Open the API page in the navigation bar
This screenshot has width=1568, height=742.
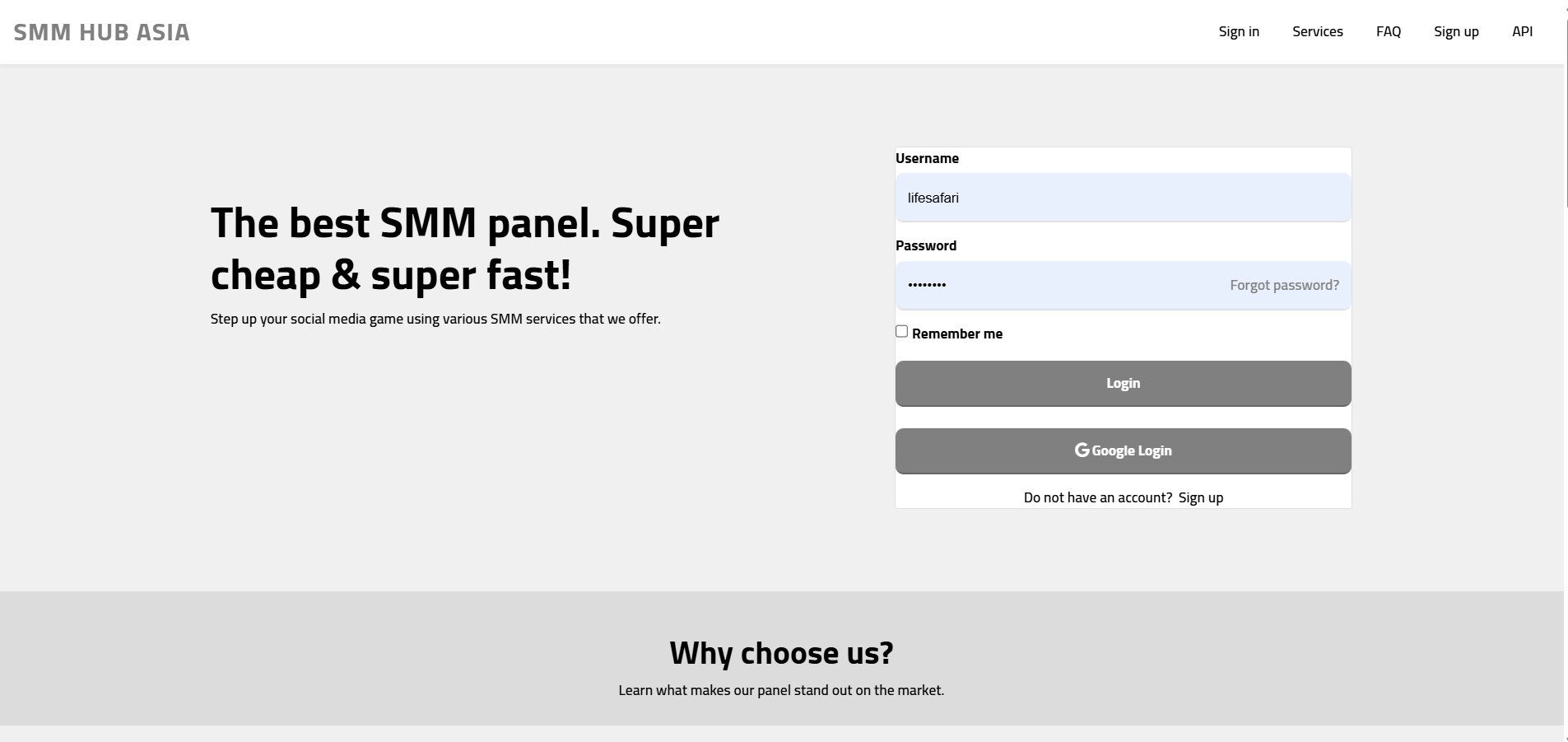(1522, 31)
